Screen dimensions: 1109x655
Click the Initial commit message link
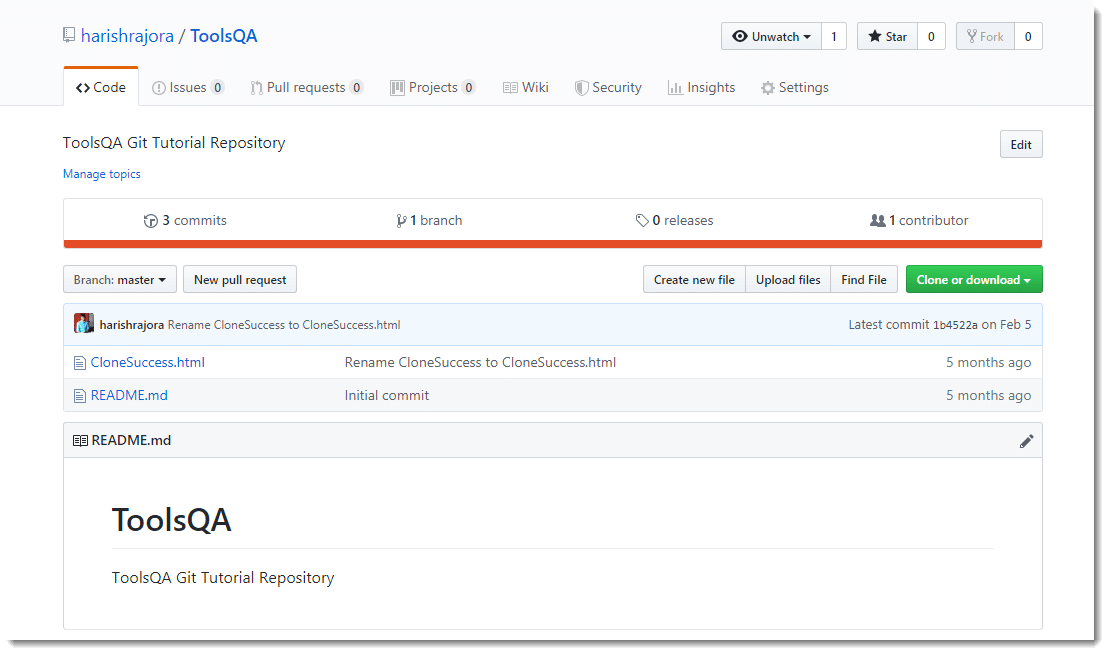click(387, 395)
